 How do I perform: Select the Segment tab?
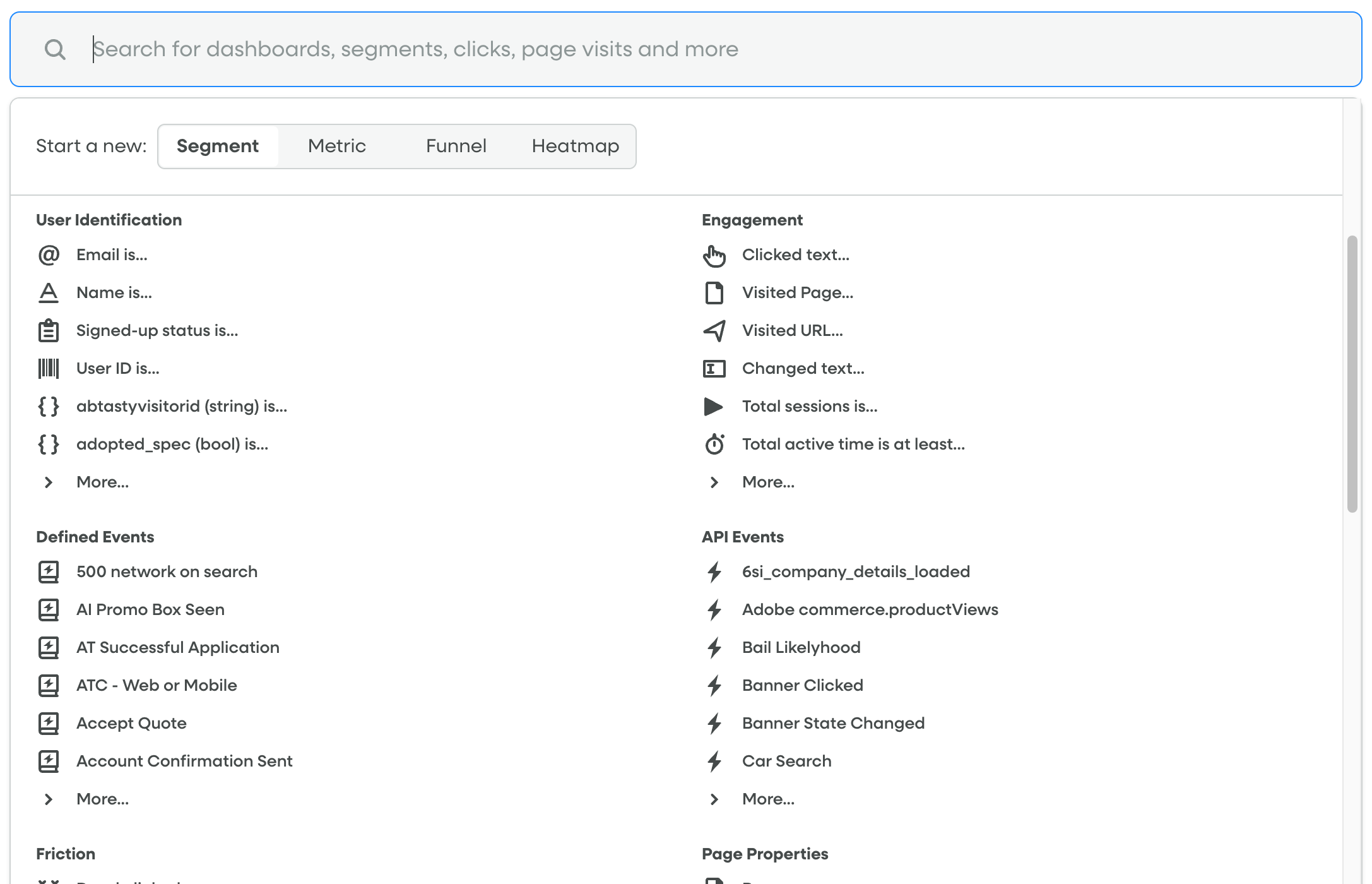point(218,146)
